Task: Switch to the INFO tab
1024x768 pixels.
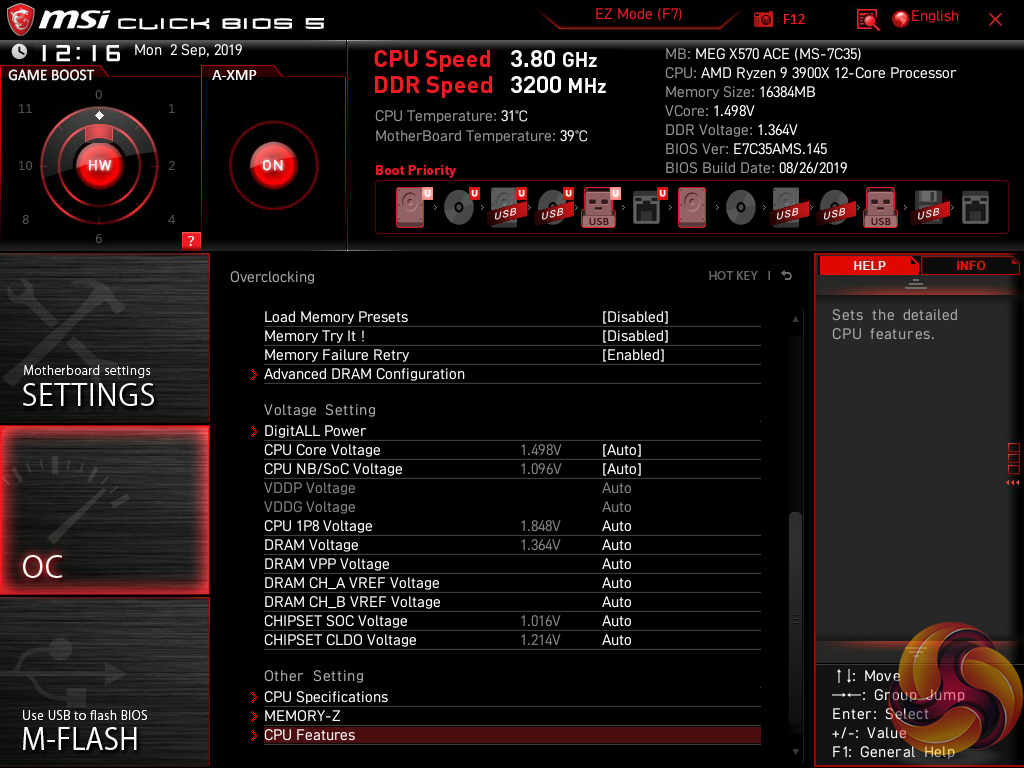Action: 970,265
